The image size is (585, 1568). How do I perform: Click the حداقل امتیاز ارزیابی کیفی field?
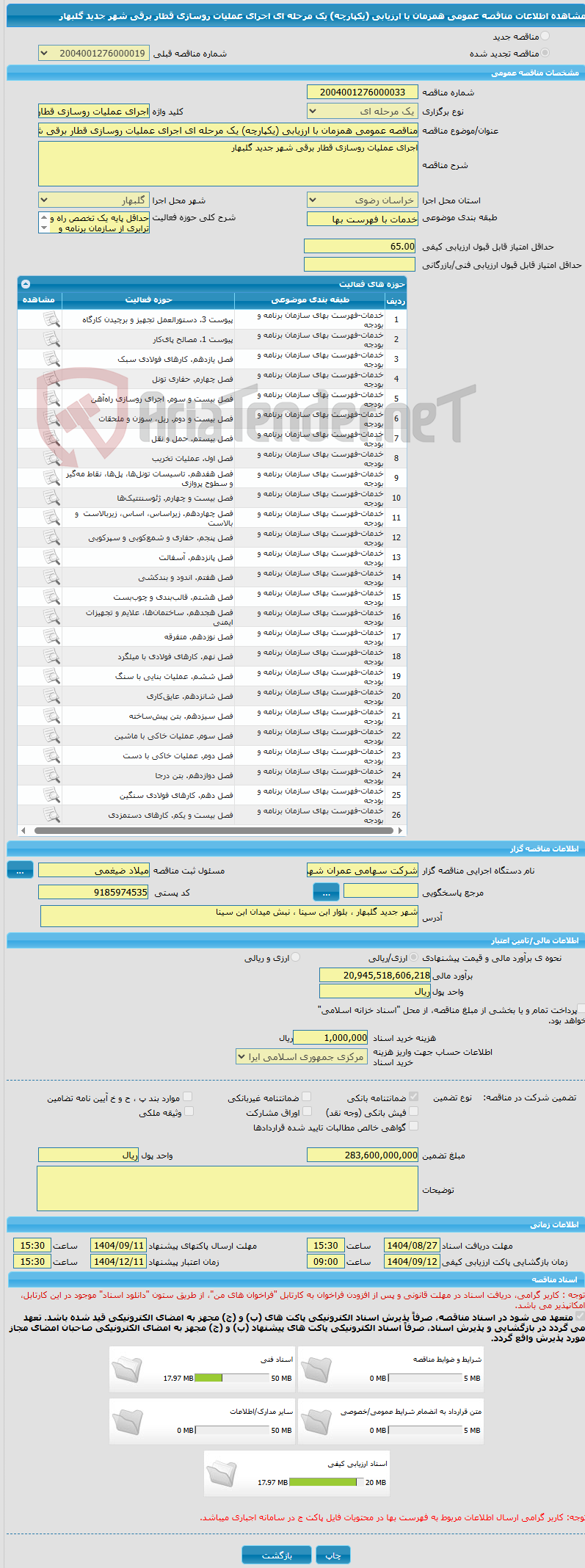(360, 246)
